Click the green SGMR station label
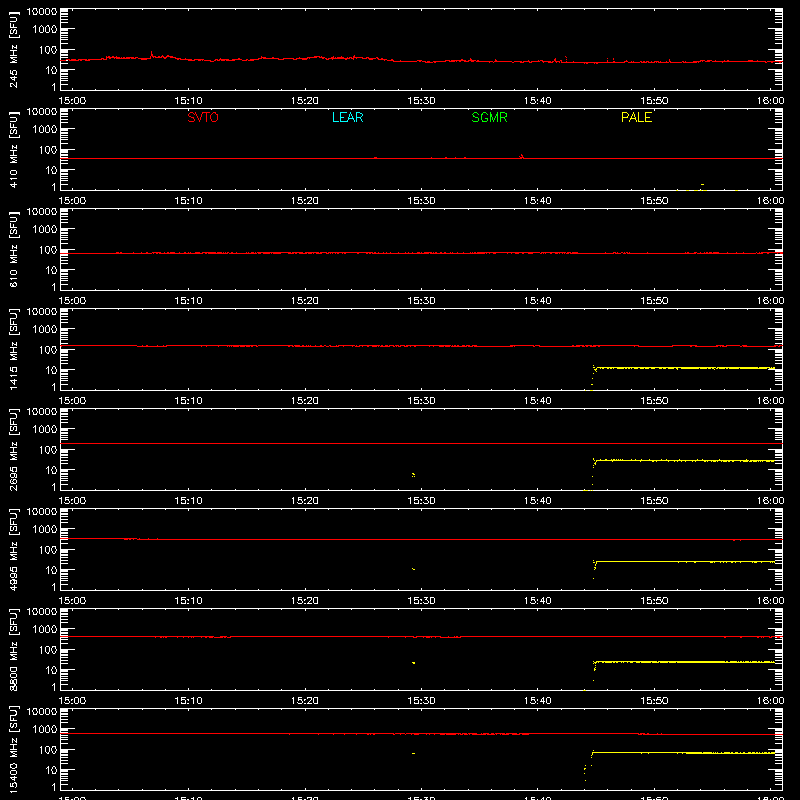Viewport: 800px width, 800px height. (x=489, y=117)
